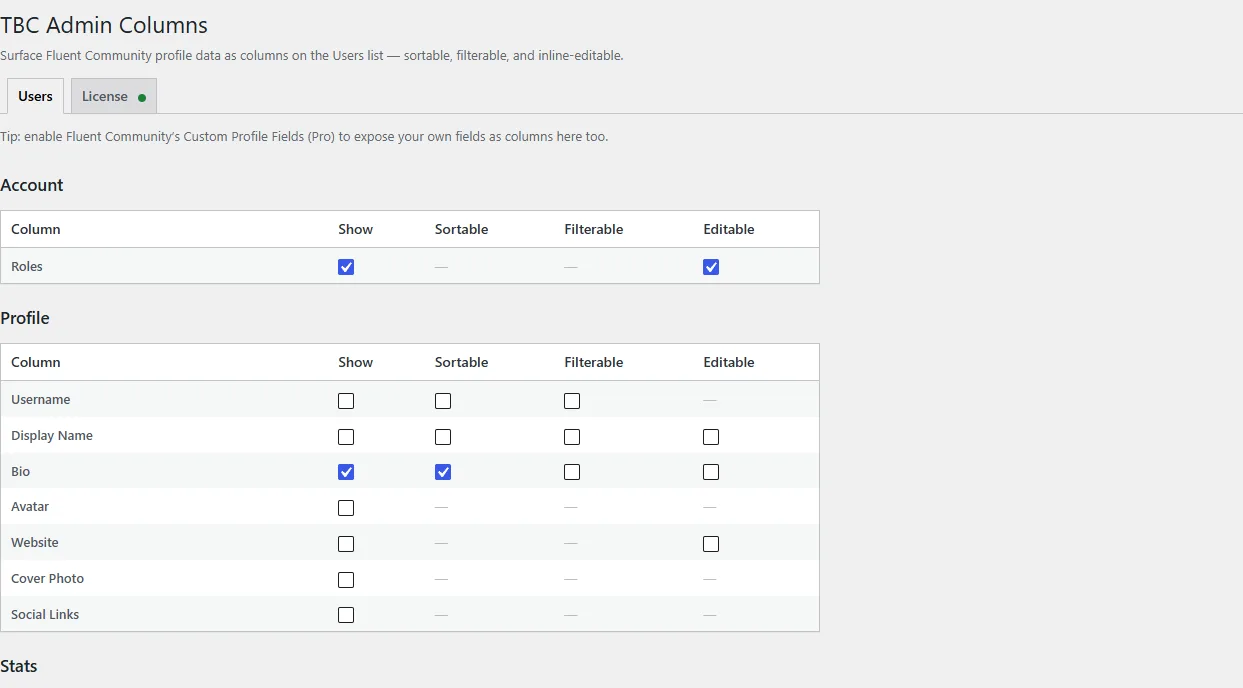1243x688 pixels.
Task: Enable Show for Username
Action: pos(346,401)
